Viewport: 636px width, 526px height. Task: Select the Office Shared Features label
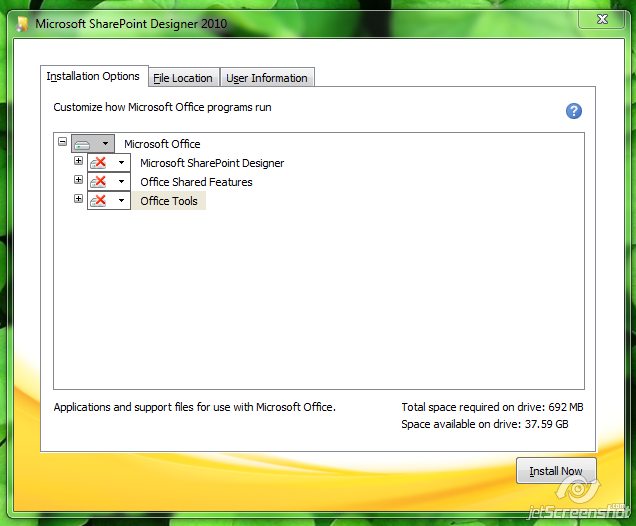[196, 182]
